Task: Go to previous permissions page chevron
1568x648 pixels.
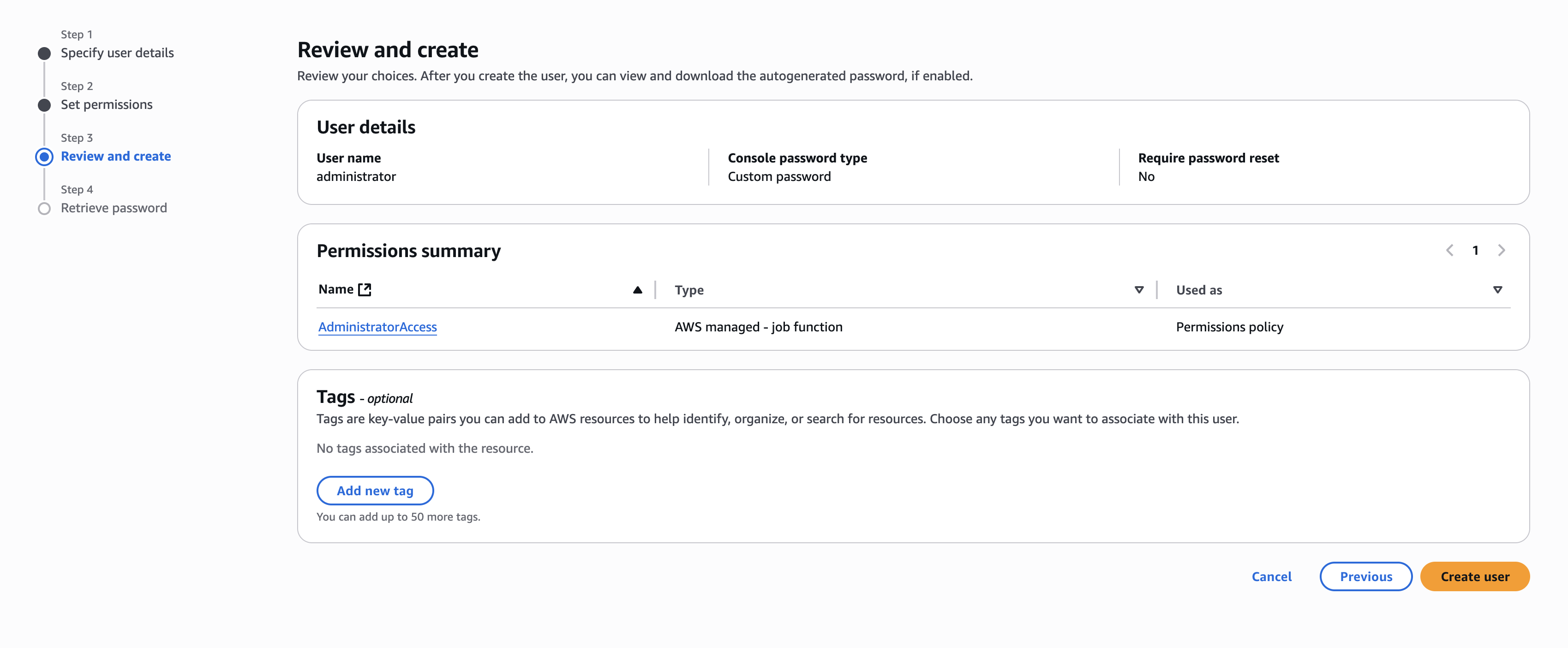Action: tap(1450, 250)
